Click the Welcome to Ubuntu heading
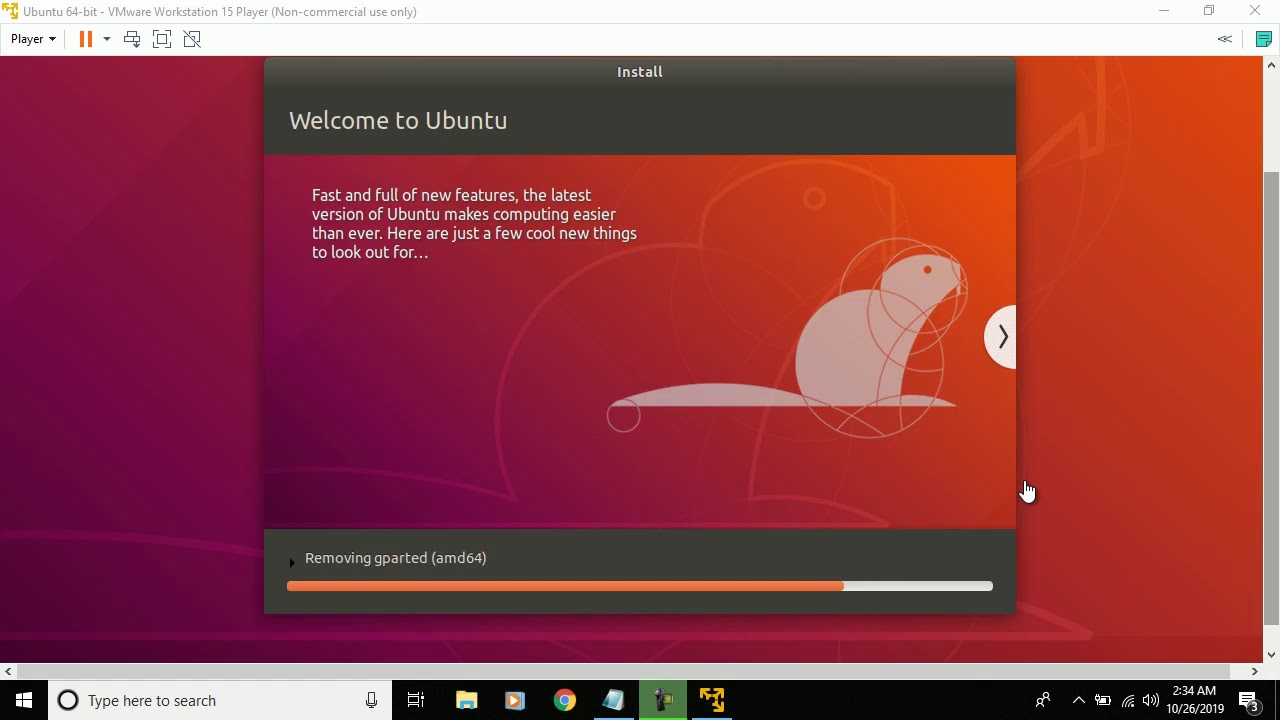Image resolution: width=1280 pixels, height=720 pixels. [x=398, y=120]
